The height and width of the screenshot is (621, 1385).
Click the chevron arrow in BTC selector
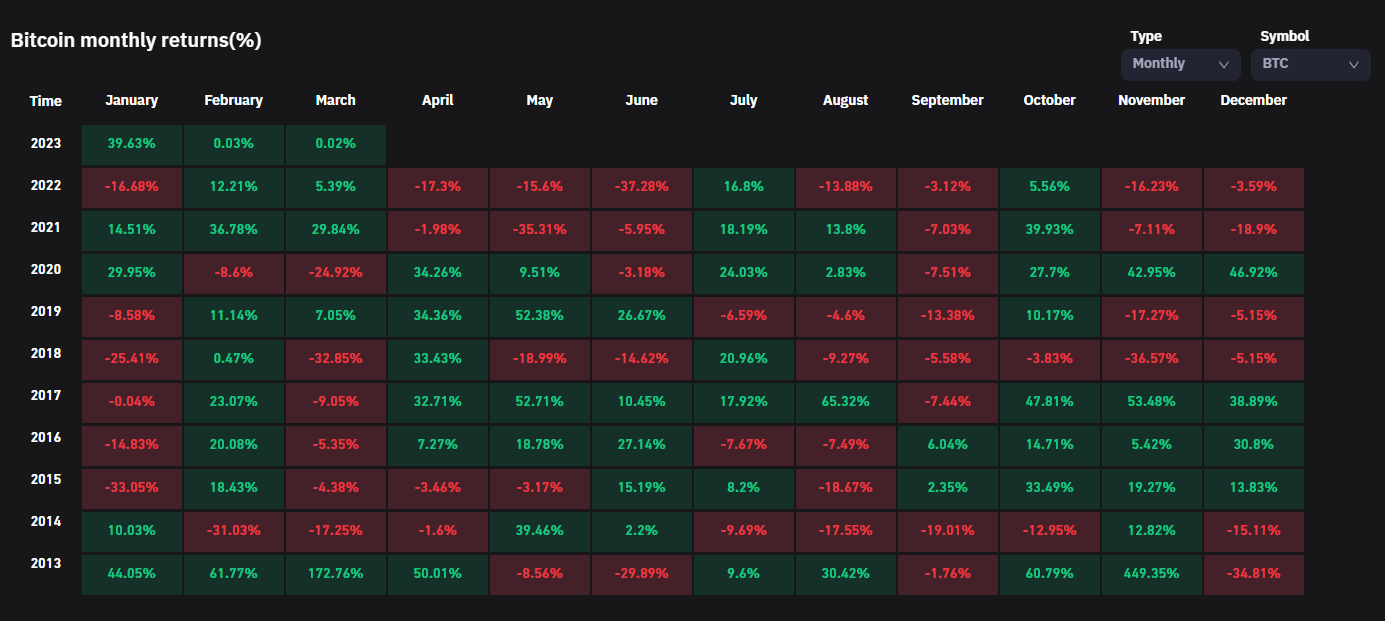click(1353, 64)
